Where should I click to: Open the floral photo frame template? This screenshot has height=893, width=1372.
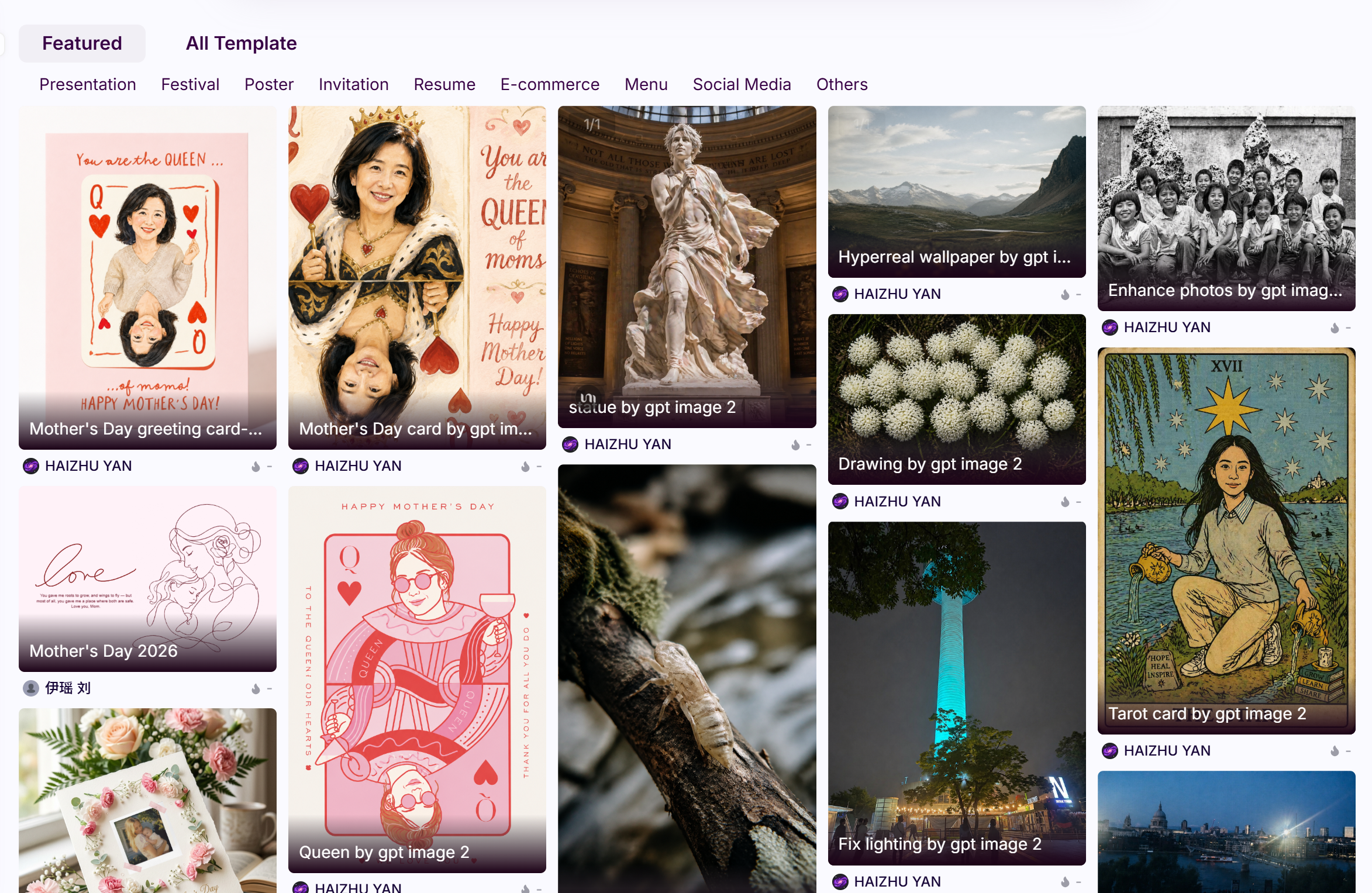point(147,801)
